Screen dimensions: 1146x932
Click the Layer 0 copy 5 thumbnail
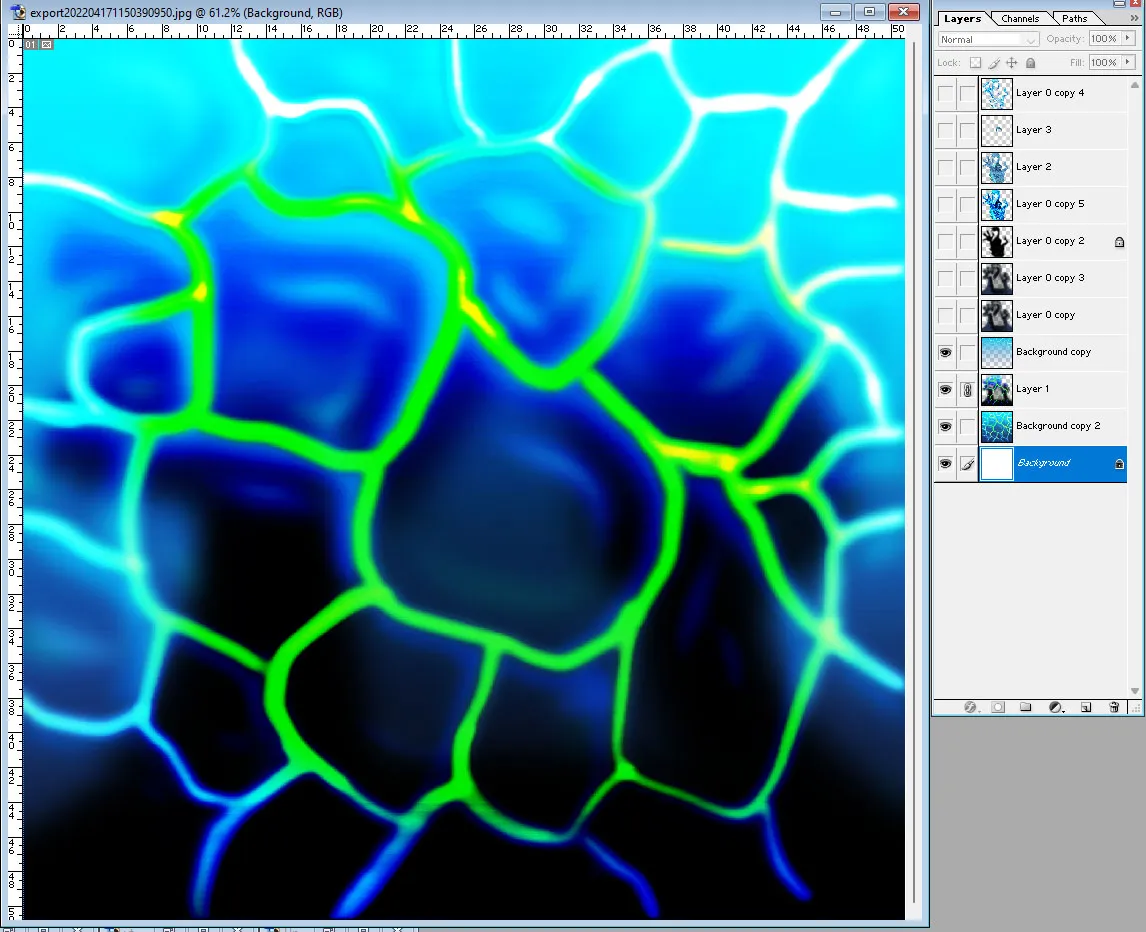tap(996, 204)
